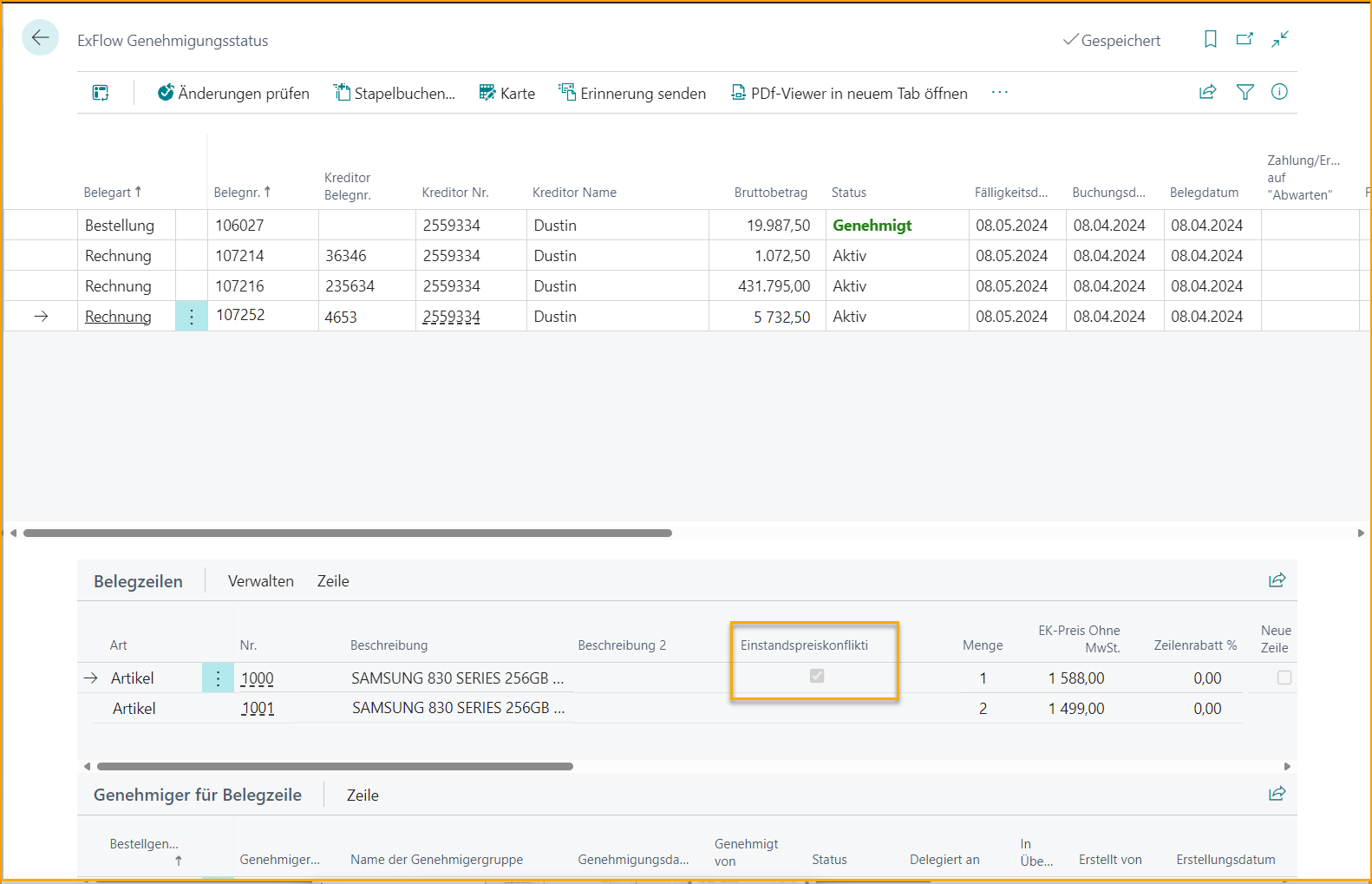This screenshot has height=884, width=1372.
Task: Click the back arrow button
Action: click(x=40, y=38)
